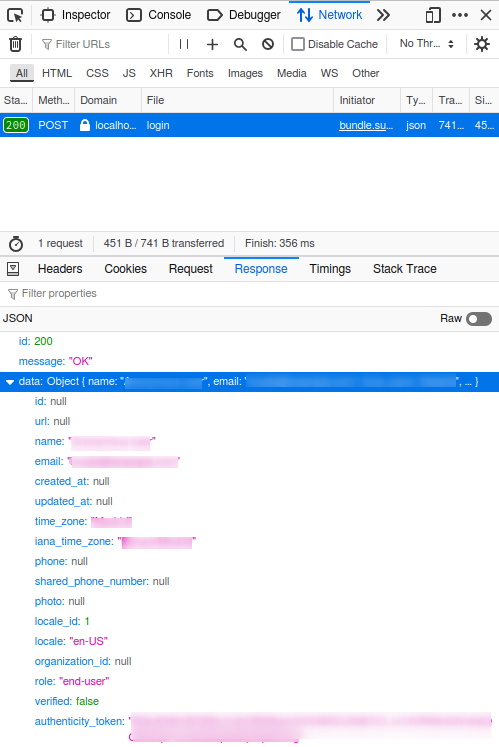This screenshot has width=499, height=747.
Task: Sort by the Domain column header
Action: point(108,101)
